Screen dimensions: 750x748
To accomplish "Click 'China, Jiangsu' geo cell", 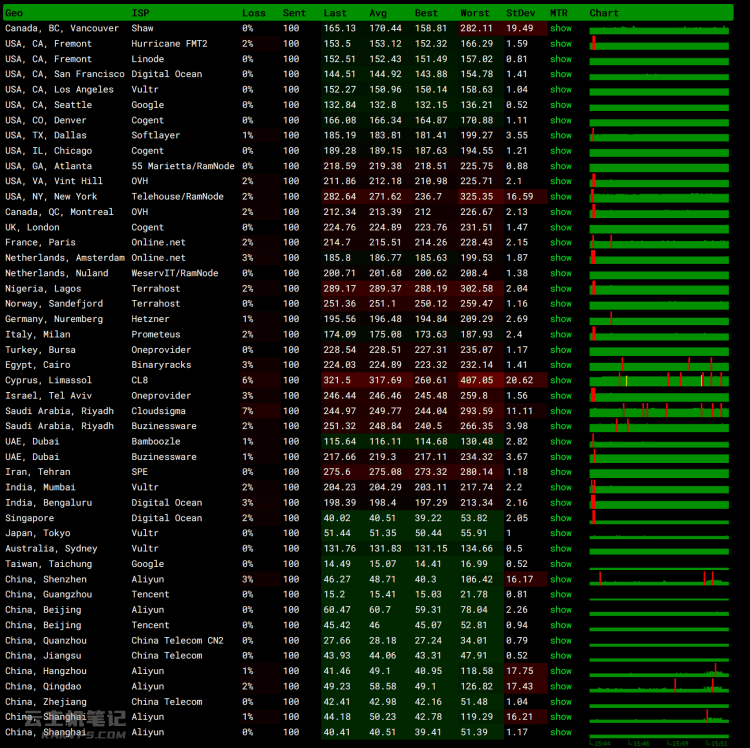I will 43,656.
